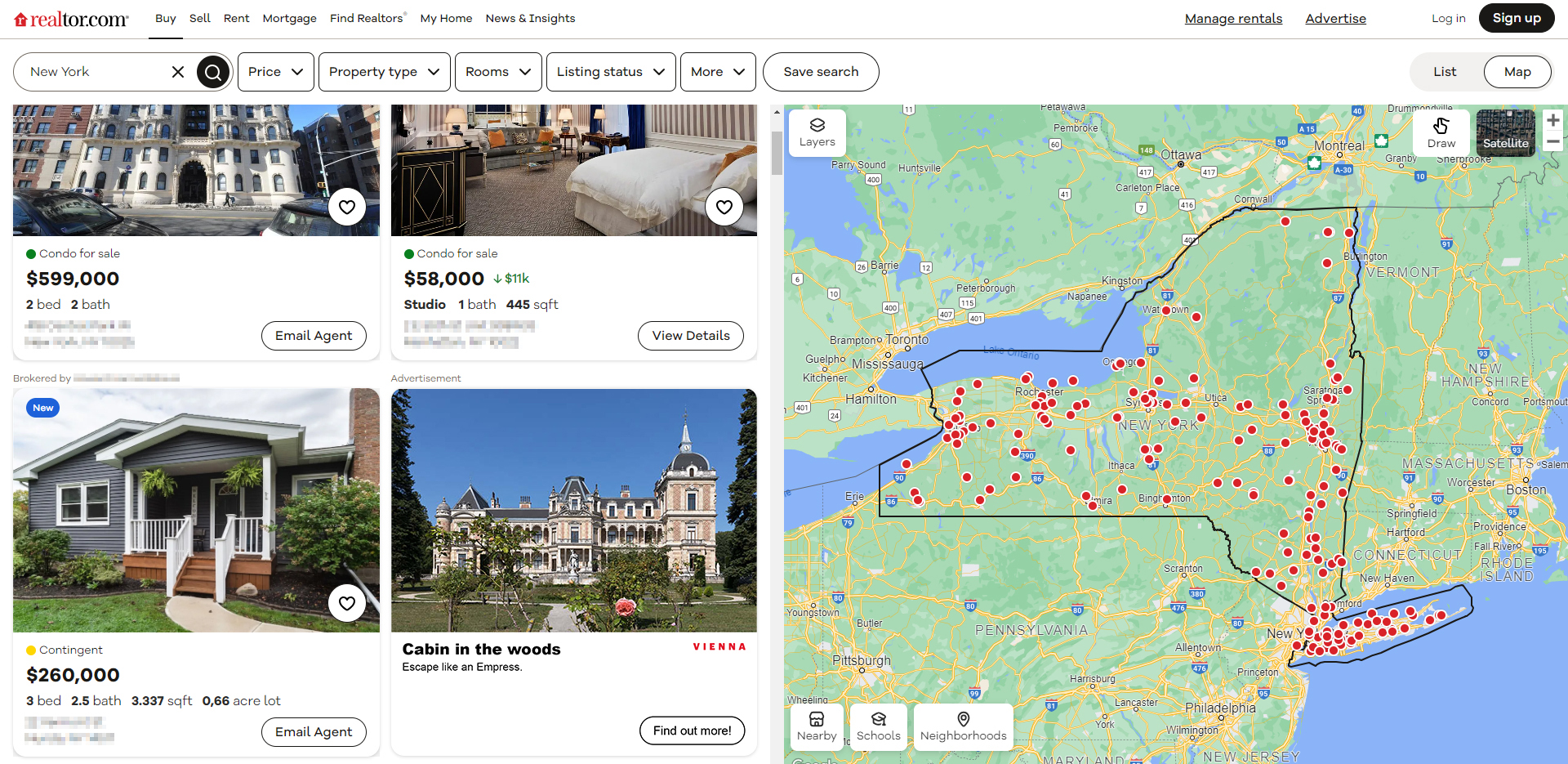Go to the Rent section
The height and width of the screenshot is (764, 1568).
pyautogui.click(x=236, y=18)
